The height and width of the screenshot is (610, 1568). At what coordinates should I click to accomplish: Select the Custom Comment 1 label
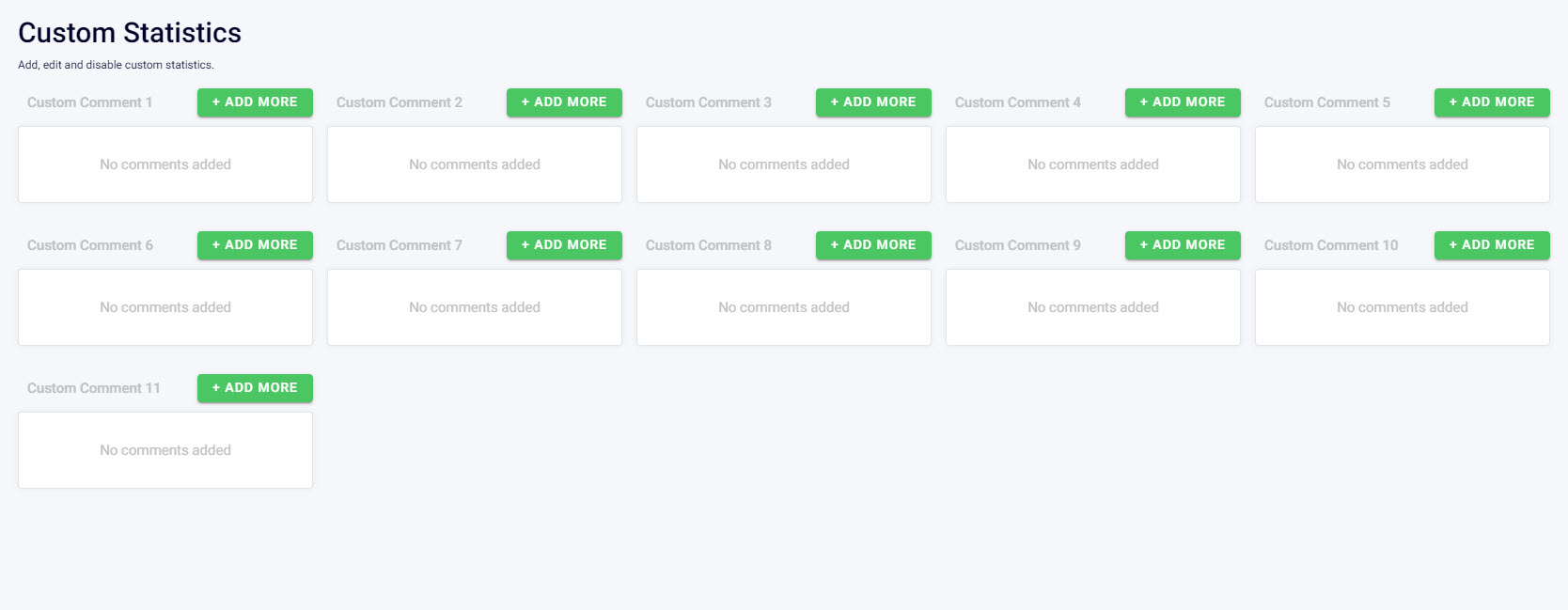click(x=89, y=102)
